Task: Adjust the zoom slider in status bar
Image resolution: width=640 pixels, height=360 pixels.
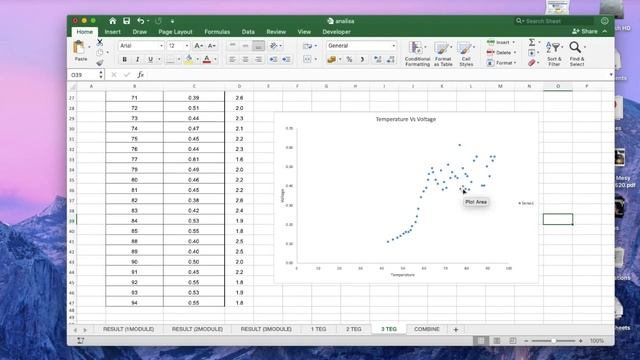Action: point(553,341)
